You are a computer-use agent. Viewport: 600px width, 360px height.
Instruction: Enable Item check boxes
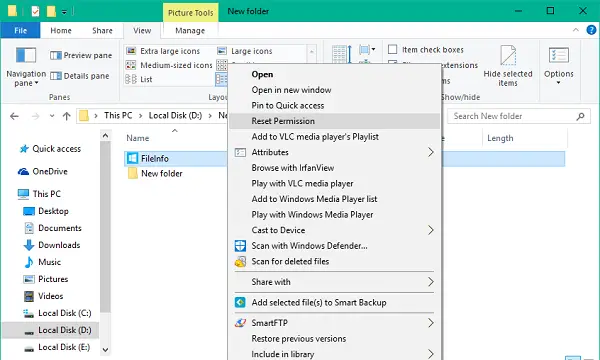[426, 50]
